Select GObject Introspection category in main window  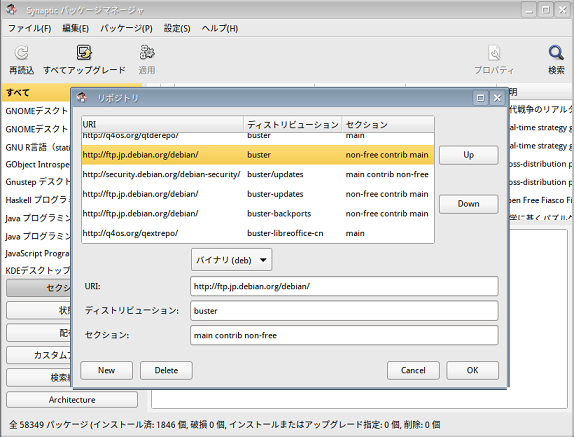point(36,165)
